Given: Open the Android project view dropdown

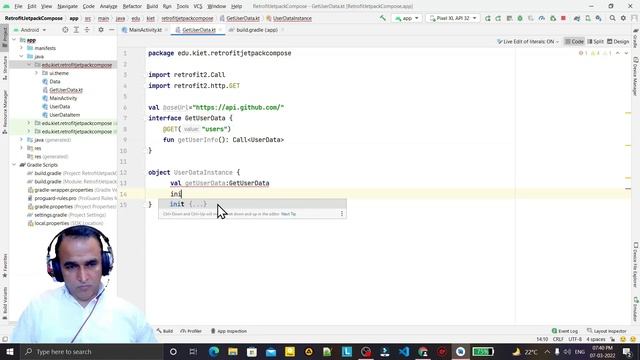Looking at the screenshot, I should 30,30.
